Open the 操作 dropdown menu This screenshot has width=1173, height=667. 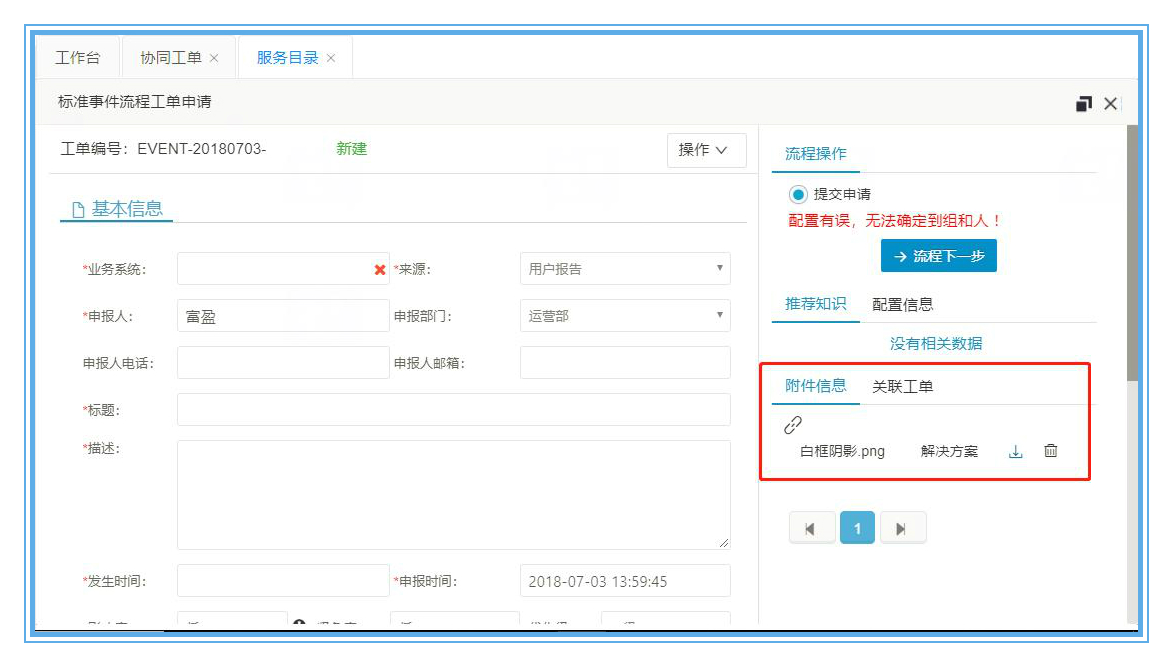coord(706,150)
